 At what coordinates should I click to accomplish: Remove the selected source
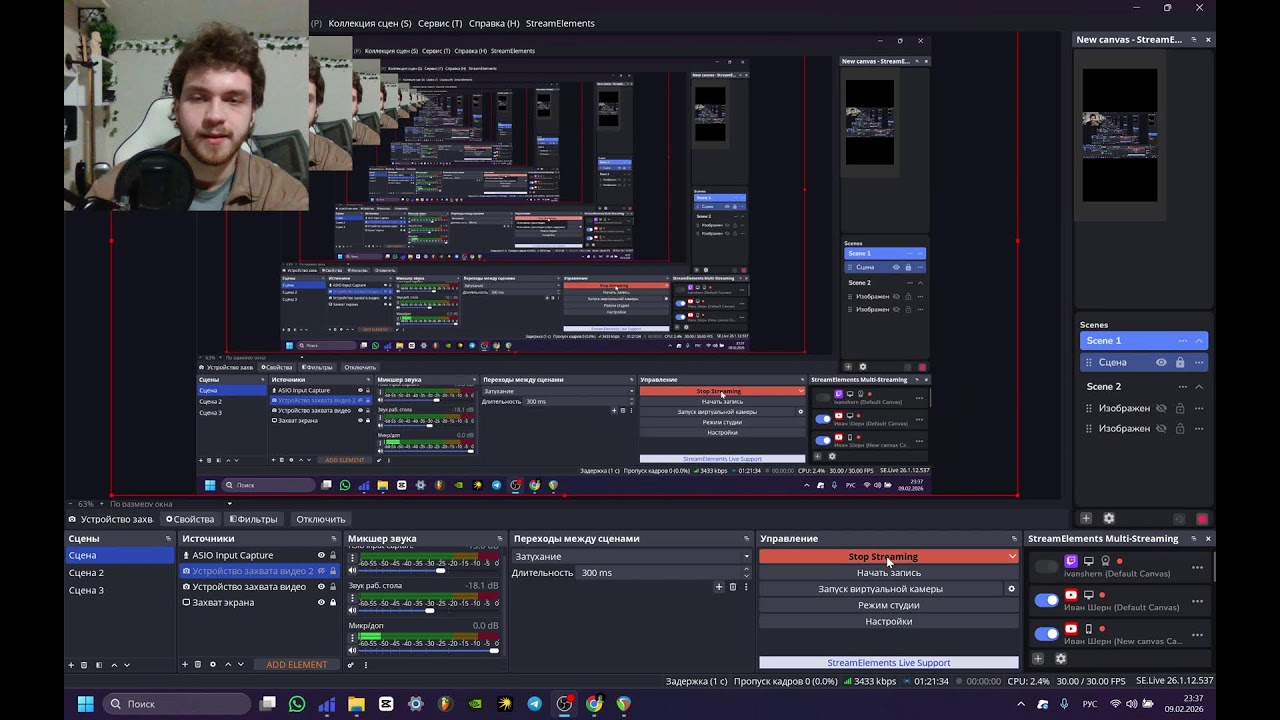click(x=198, y=665)
